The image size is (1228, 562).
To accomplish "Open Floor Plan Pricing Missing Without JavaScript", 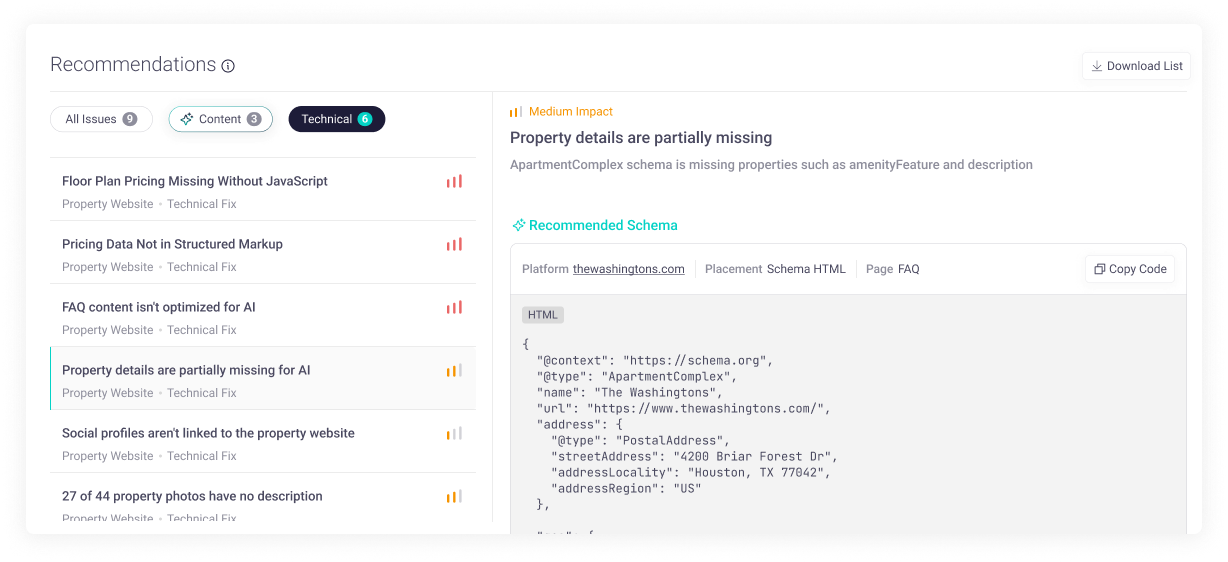I will click(x=262, y=190).
